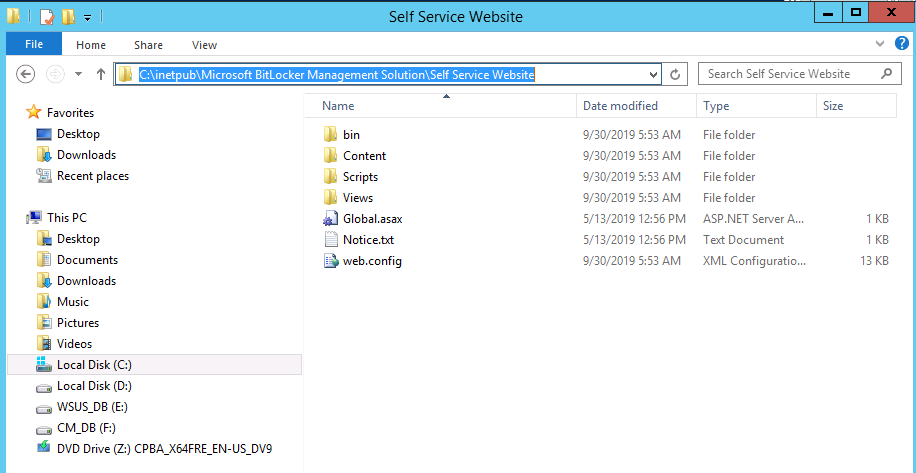Click Global.asax date 5/13/2019 12:56 PM
The width and height of the screenshot is (916, 473).
click(634, 219)
